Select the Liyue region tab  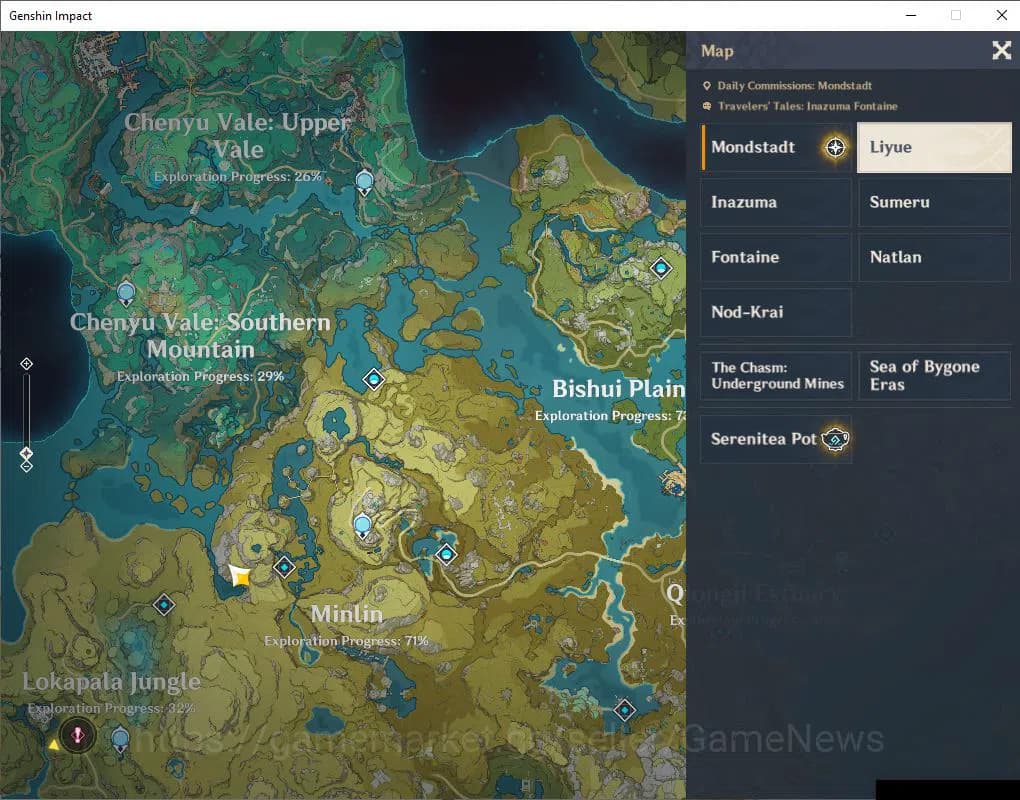click(x=934, y=147)
